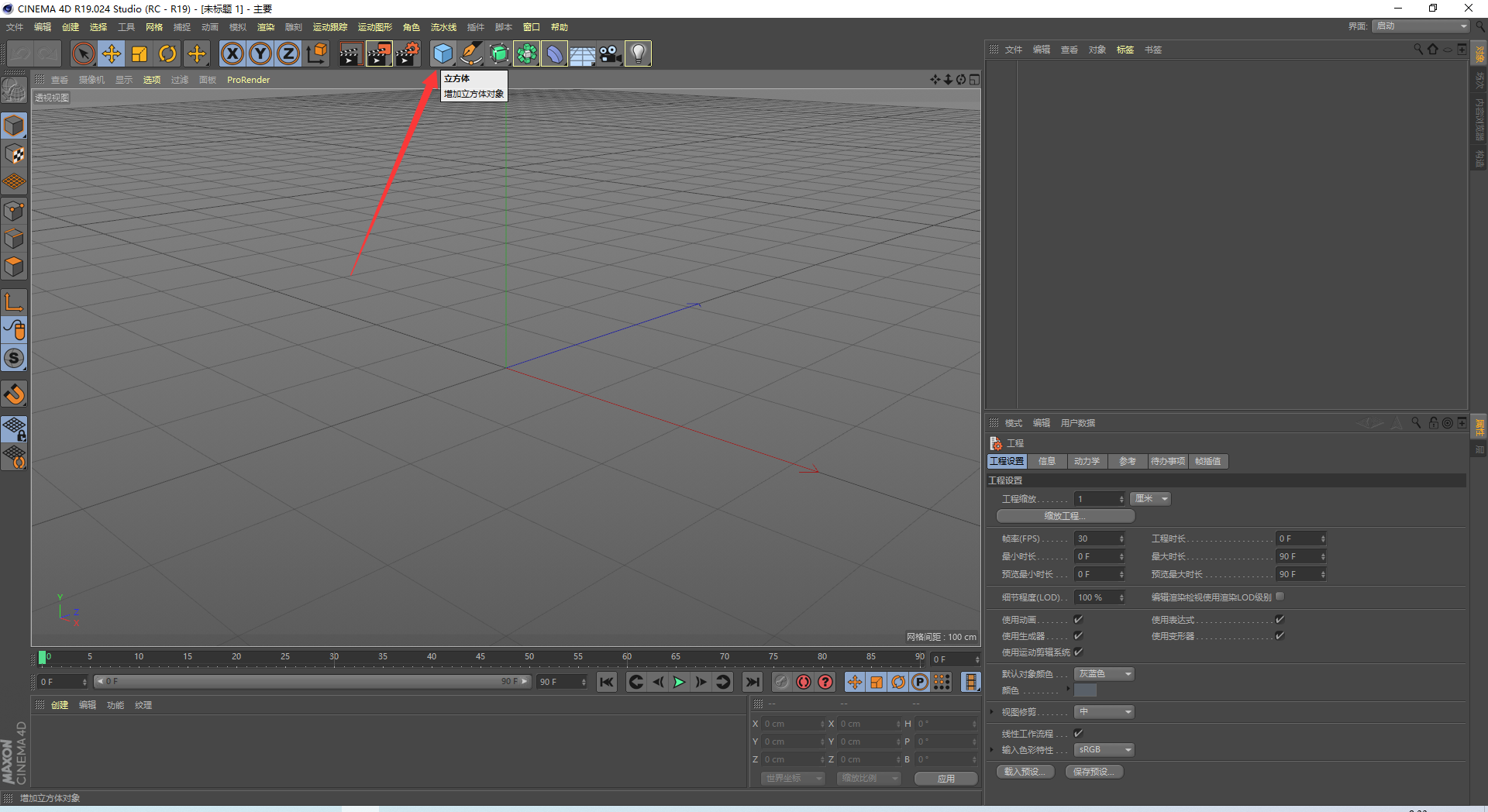
Task: Open the subdivision surface generators icon
Action: [499, 53]
